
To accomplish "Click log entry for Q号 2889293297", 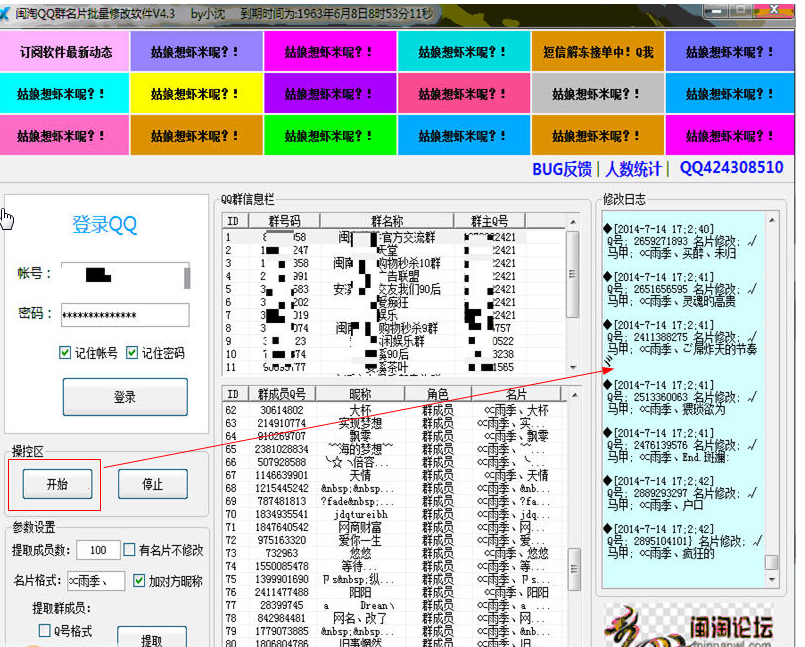I will tap(681, 493).
